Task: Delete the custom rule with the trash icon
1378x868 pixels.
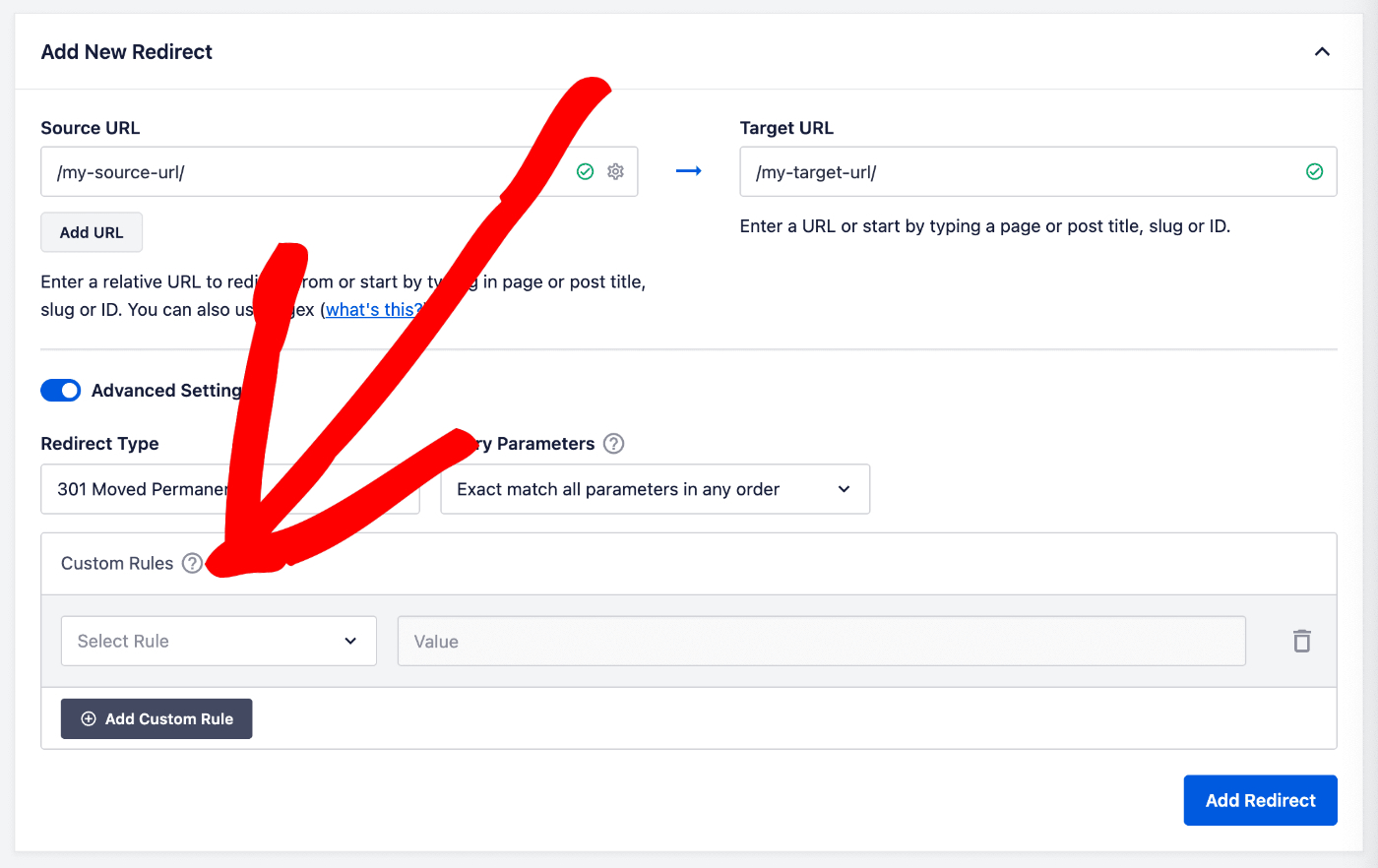Action: tap(1301, 641)
